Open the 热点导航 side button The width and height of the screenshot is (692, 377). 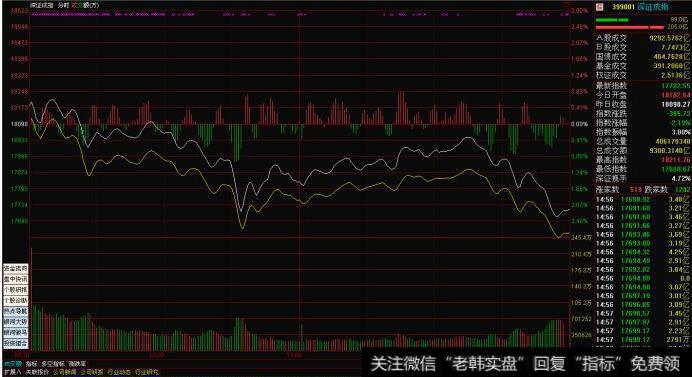coord(16,311)
